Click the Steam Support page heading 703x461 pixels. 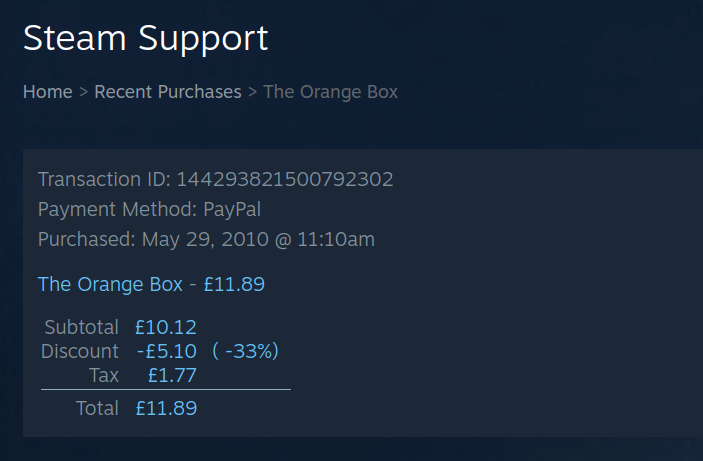146,39
